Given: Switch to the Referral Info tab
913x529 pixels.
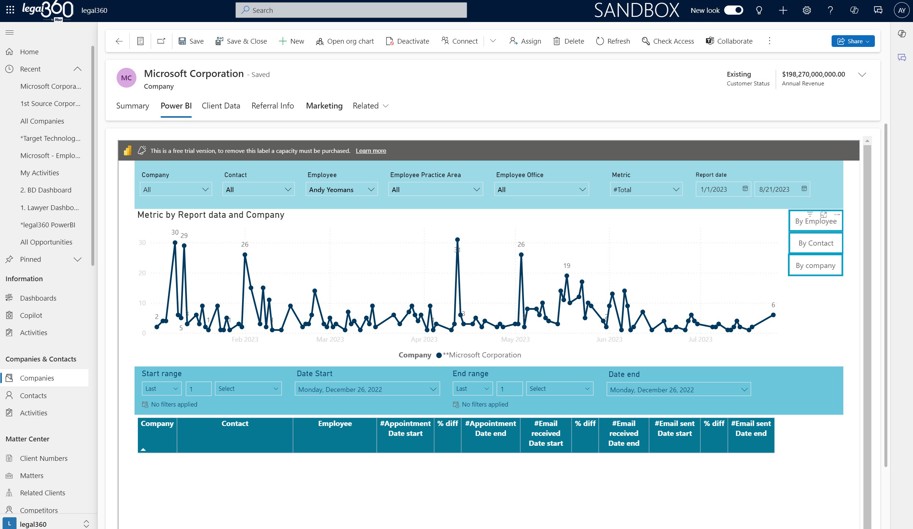Looking at the screenshot, I should (x=273, y=106).
